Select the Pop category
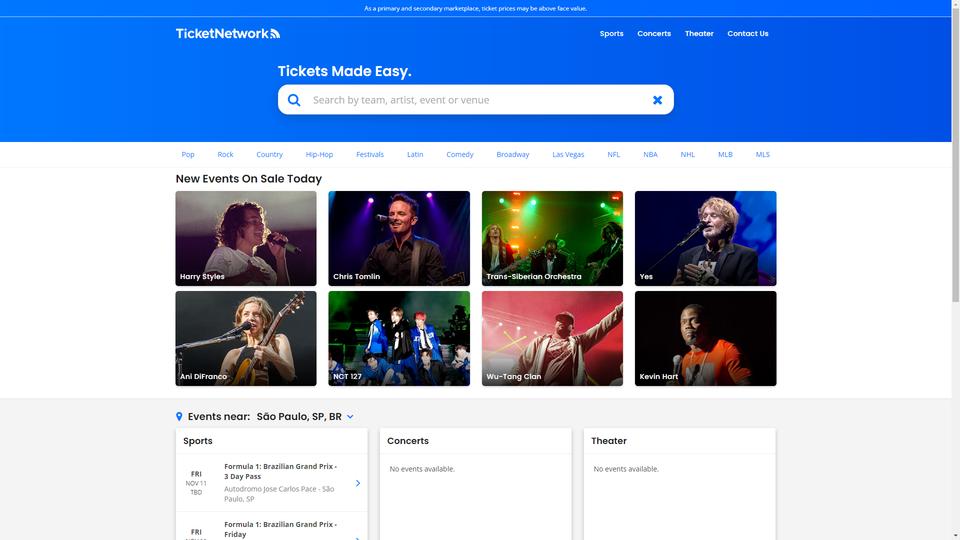Image resolution: width=960 pixels, height=540 pixels. click(x=188, y=154)
